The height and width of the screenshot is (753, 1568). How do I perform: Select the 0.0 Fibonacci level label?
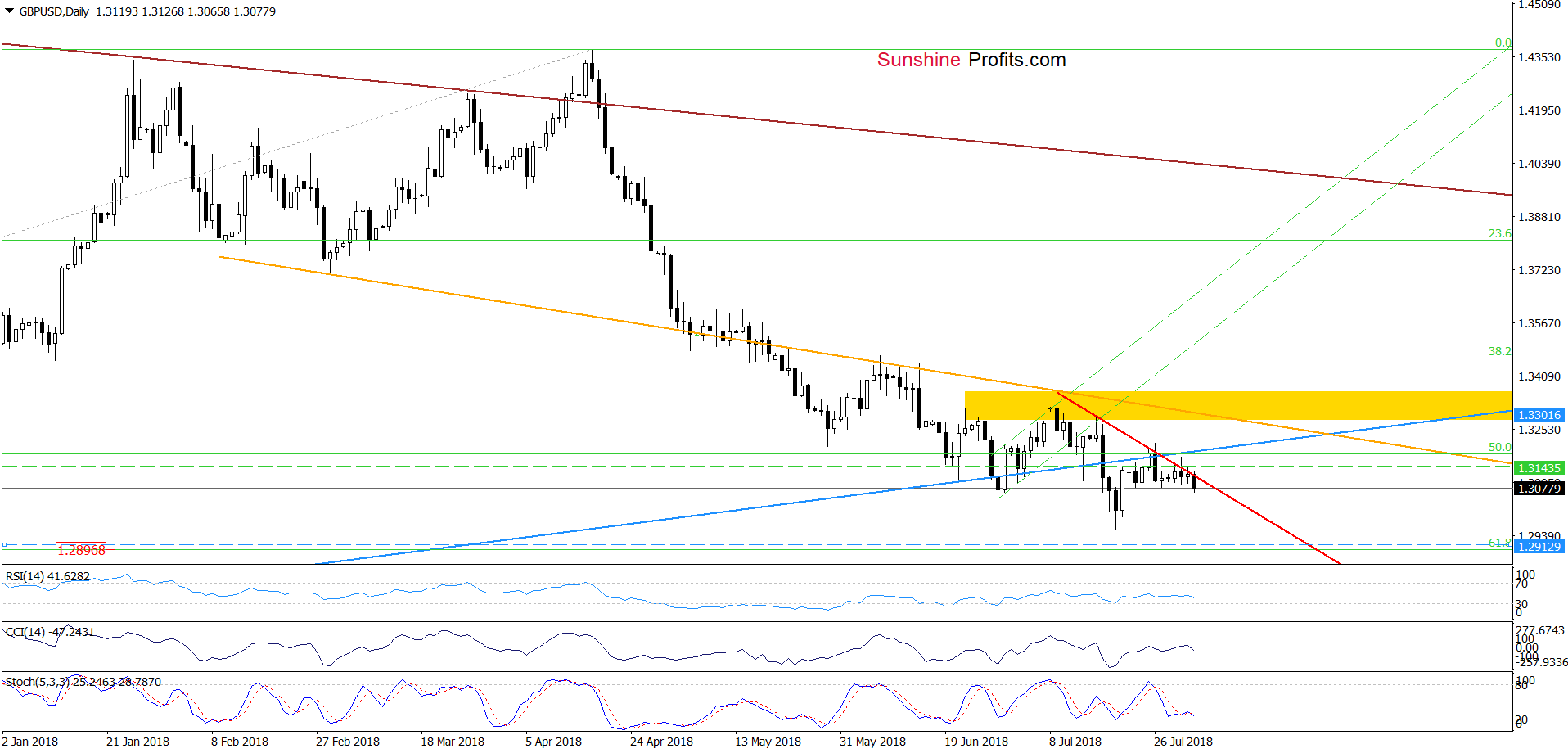[x=1503, y=43]
